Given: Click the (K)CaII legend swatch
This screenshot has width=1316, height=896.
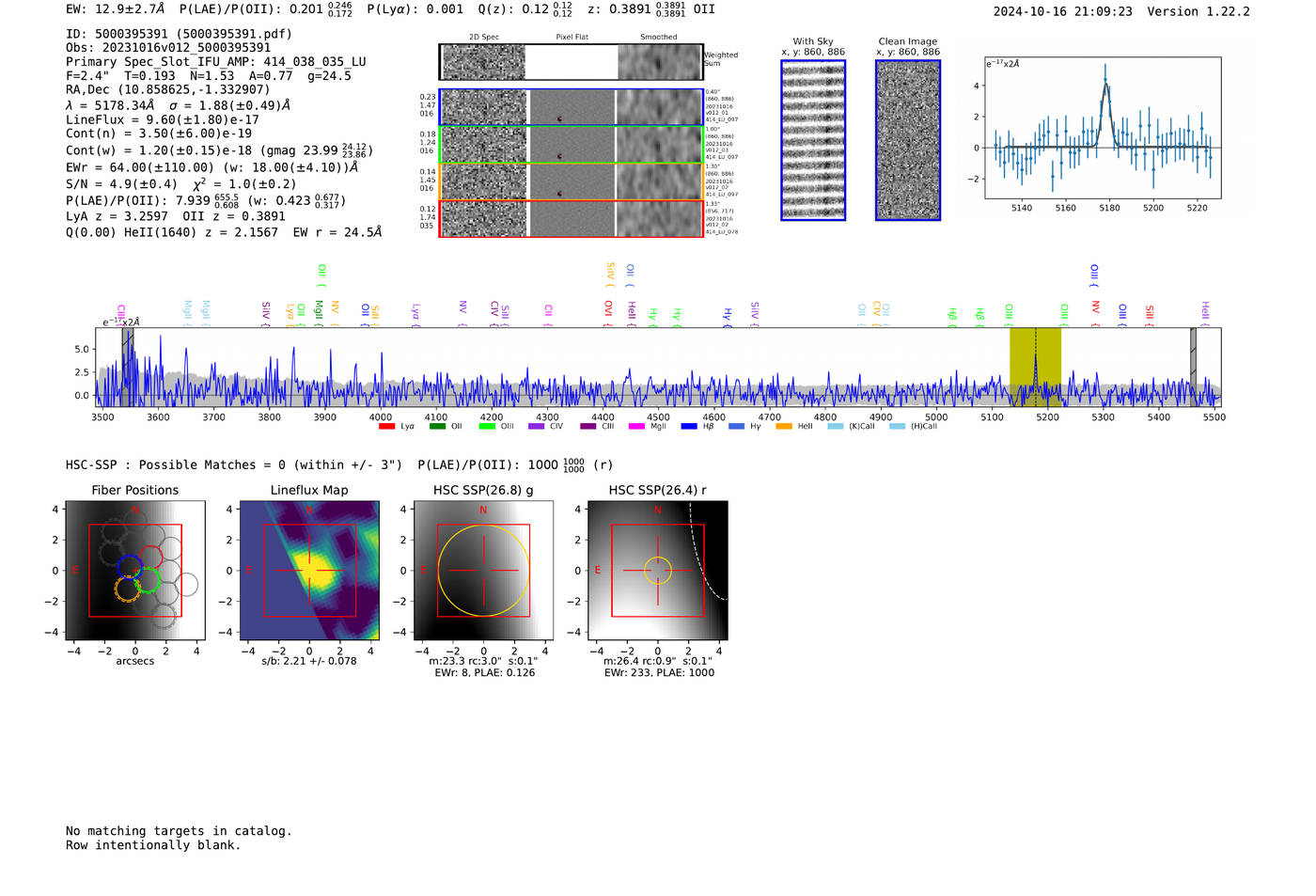Looking at the screenshot, I should pyautogui.click(x=835, y=426).
